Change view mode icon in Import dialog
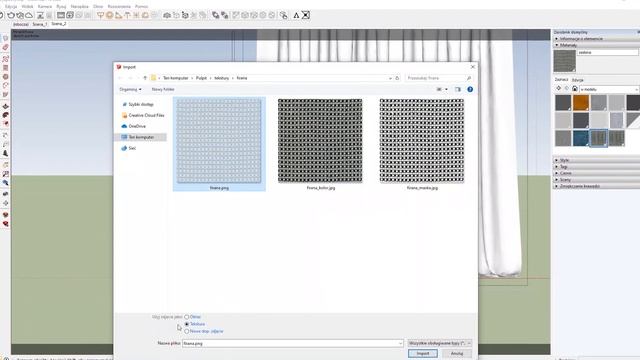Screen dimensions: 640x360 [439, 89]
